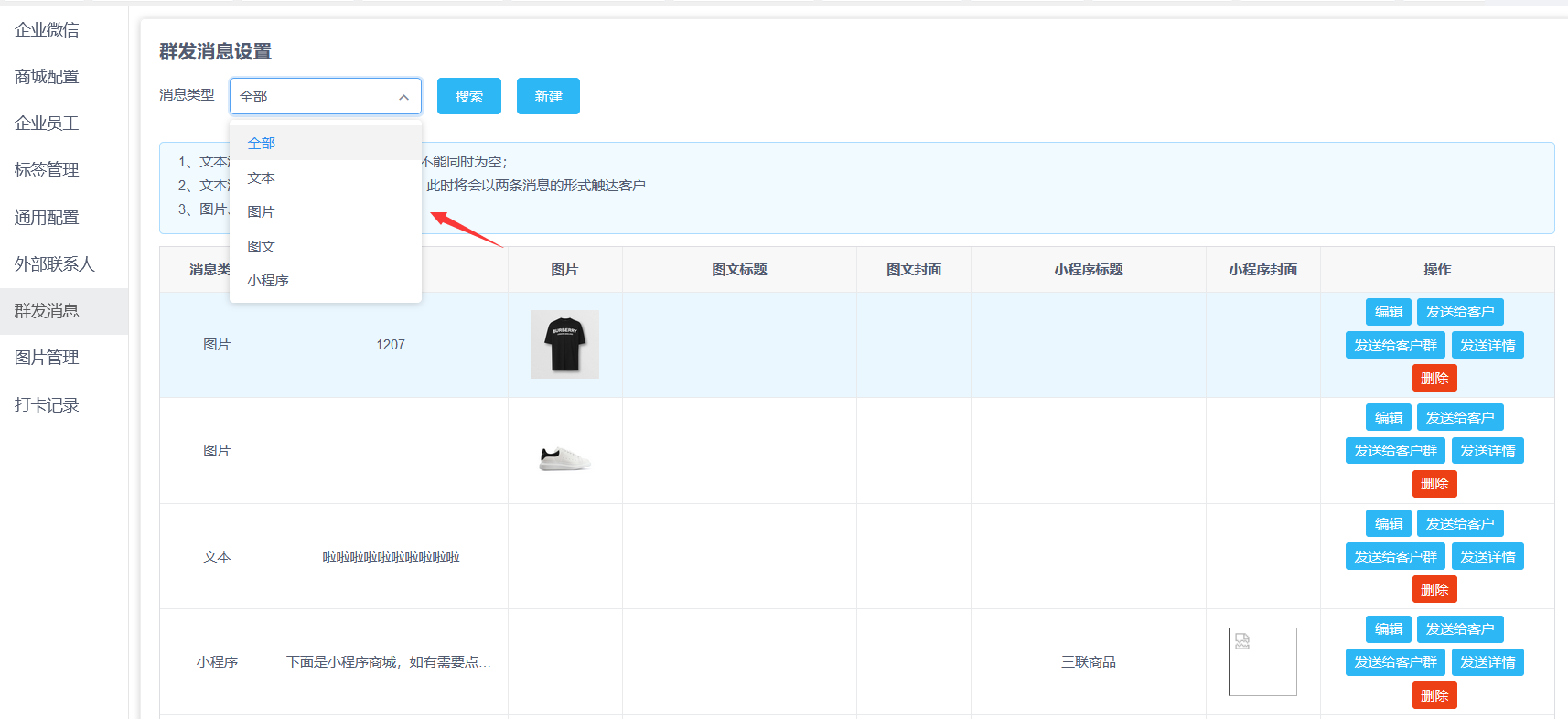Viewport: 1568px width, 719px height.
Task: Collapse the 消息类型 dropdown chevron
Action: 403,97
